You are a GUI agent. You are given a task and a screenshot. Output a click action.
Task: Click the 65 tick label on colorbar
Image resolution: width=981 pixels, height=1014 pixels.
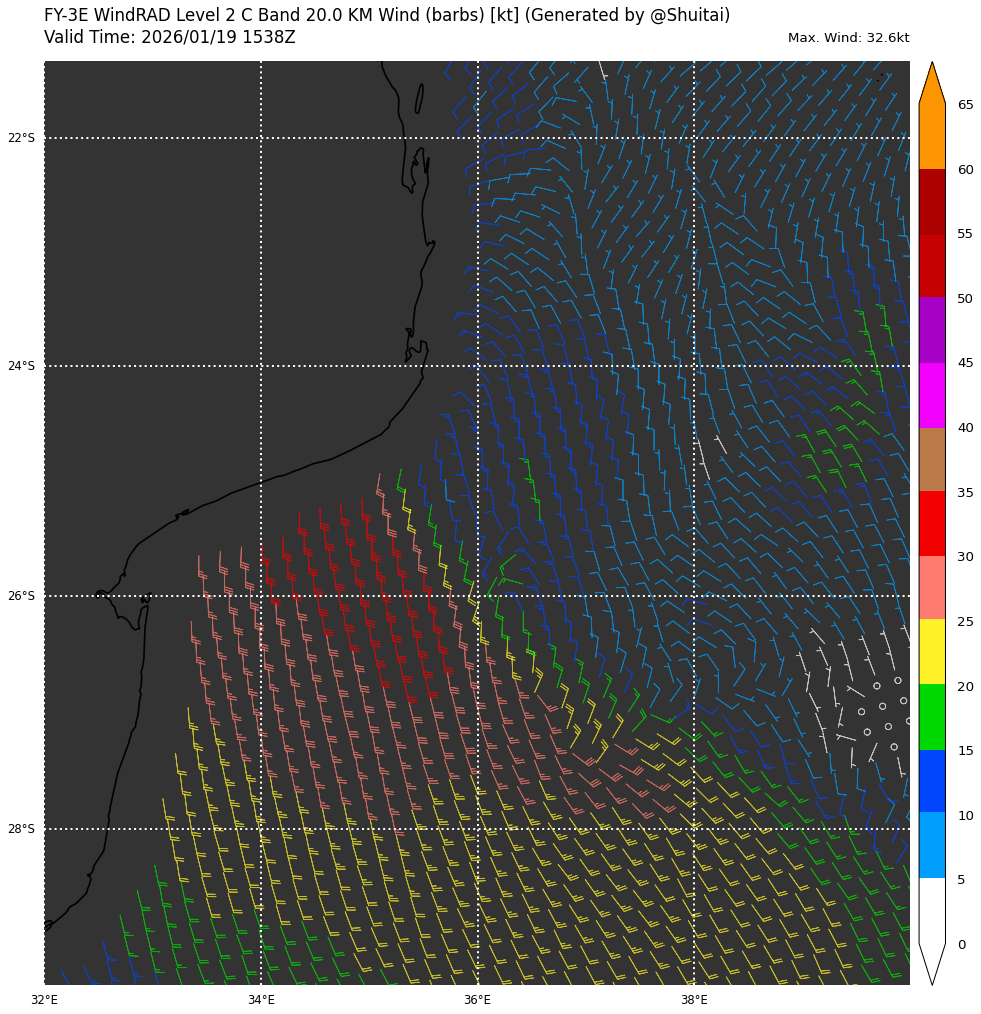pyautogui.click(x=965, y=105)
